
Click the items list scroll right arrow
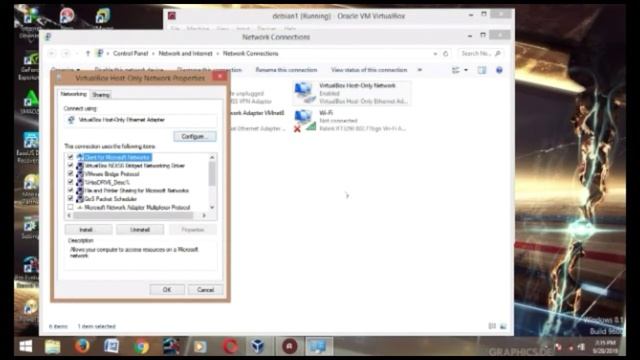click(204, 216)
